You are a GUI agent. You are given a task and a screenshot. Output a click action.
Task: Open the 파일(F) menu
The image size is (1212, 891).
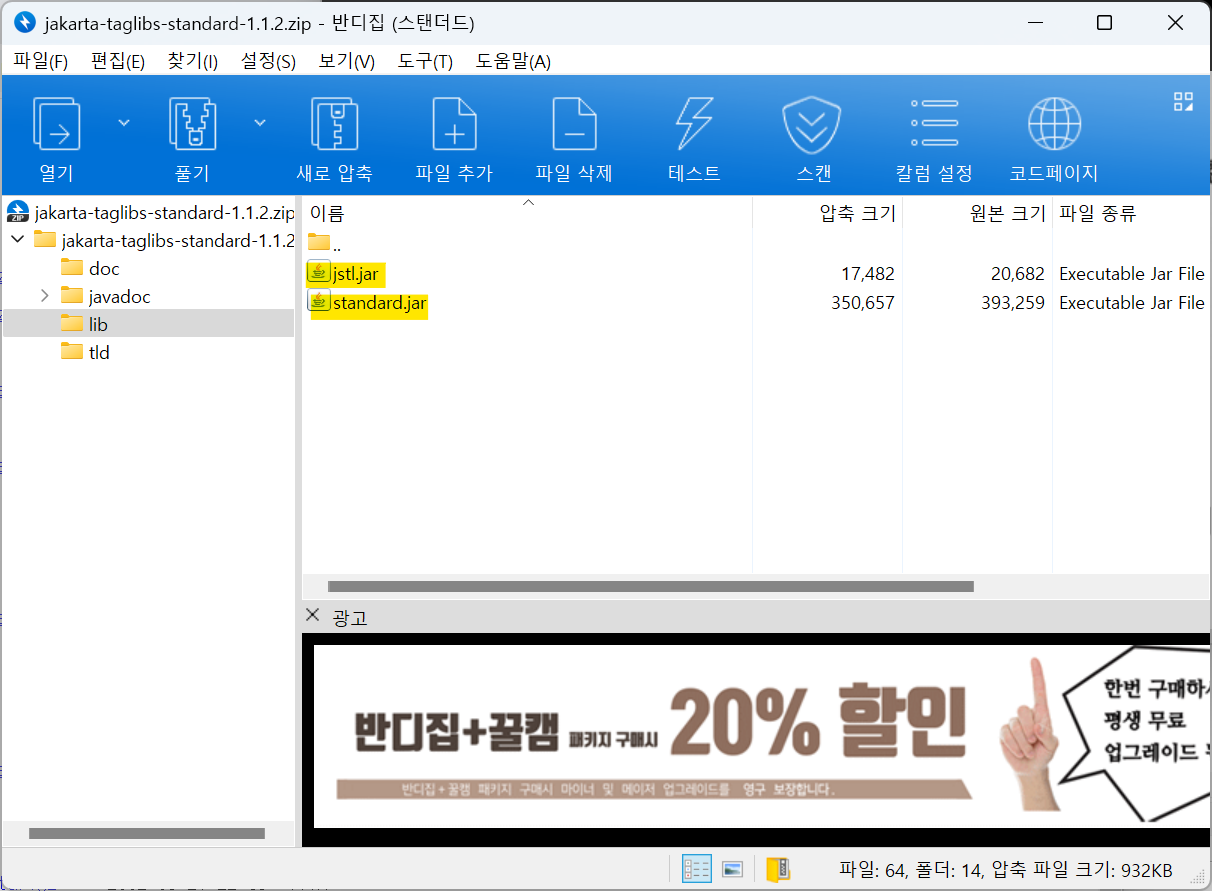coord(41,61)
